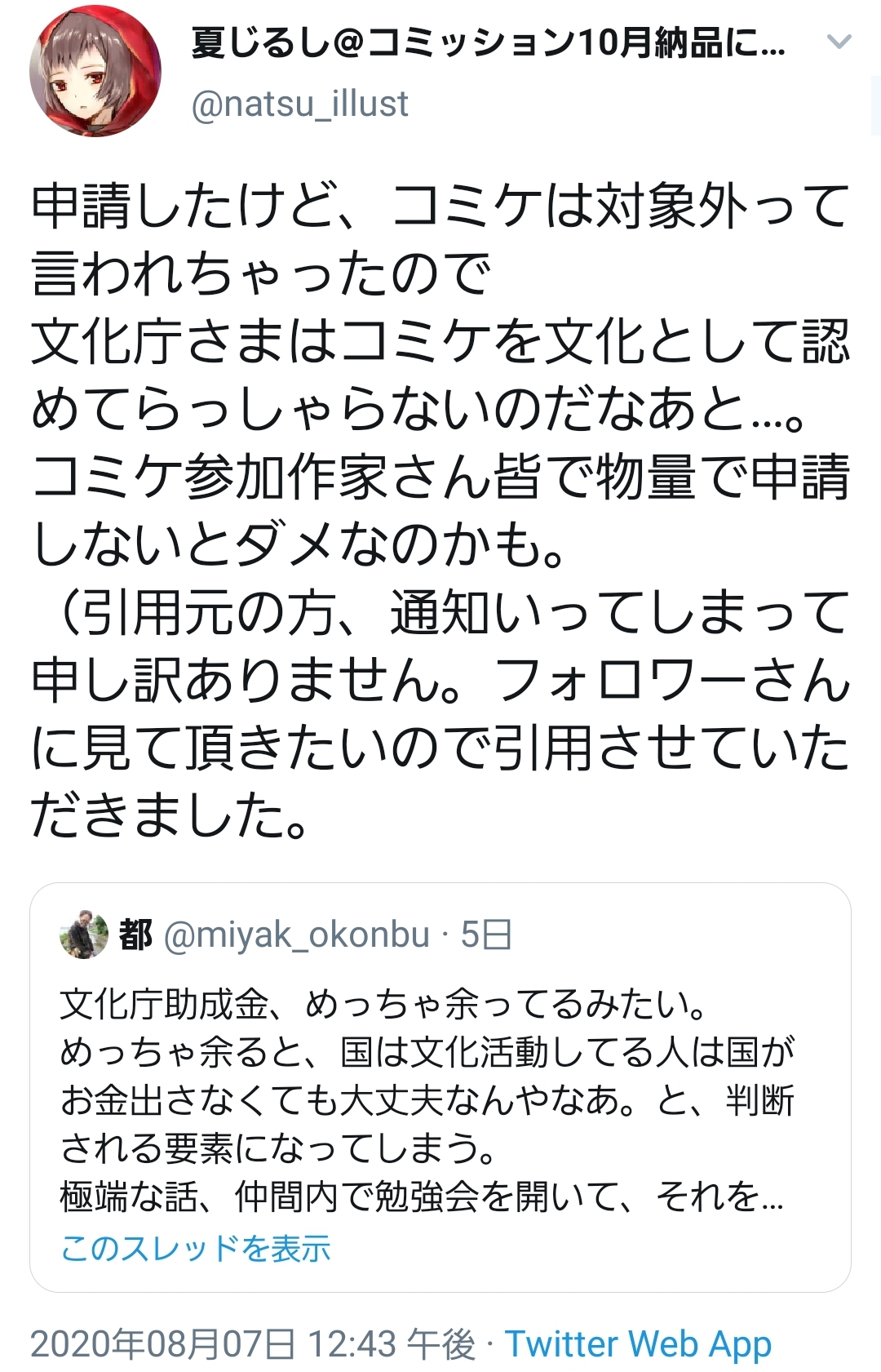Click the author's red-hooded anime avatar

pyautogui.click(x=95, y=71)
